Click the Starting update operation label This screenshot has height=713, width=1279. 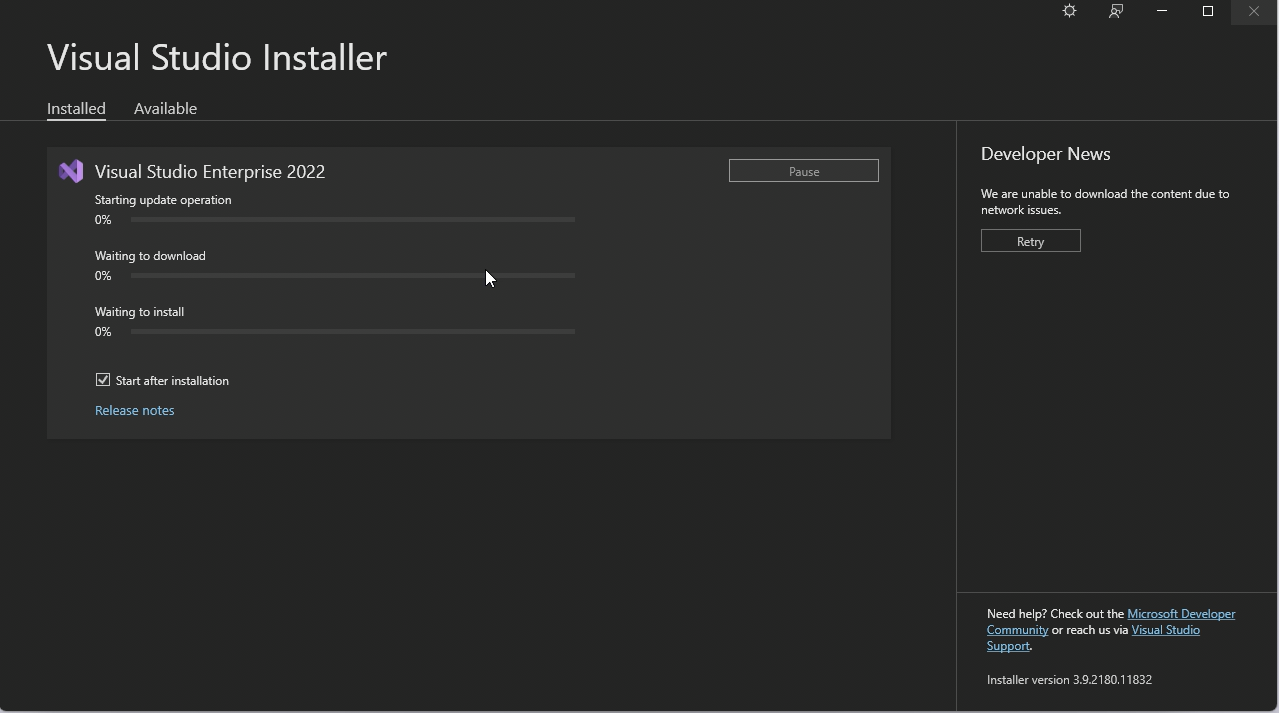tap(163, 200)
